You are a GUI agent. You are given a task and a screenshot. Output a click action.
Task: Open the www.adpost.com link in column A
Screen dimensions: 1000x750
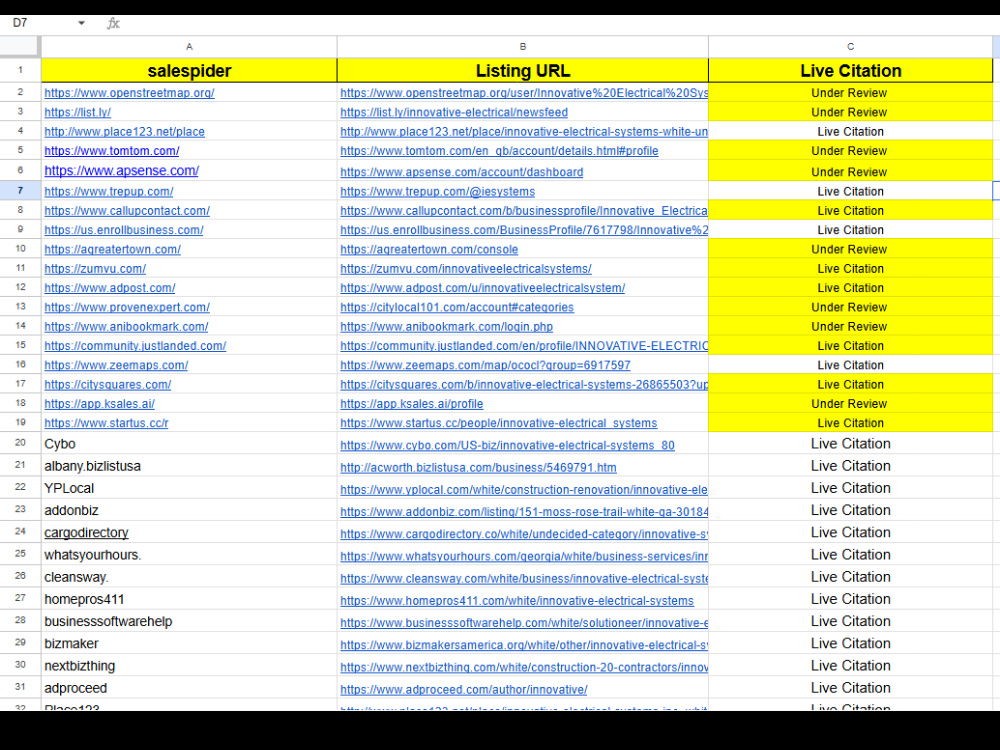[x=110, y=288]
